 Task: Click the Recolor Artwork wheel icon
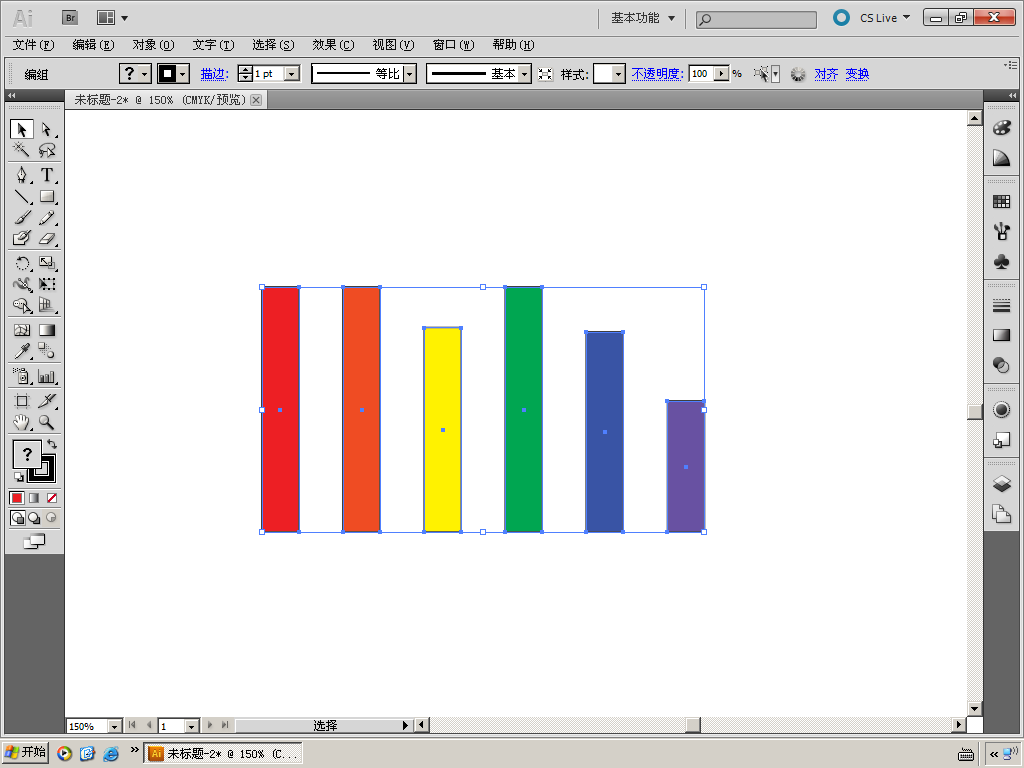point(797,74)
